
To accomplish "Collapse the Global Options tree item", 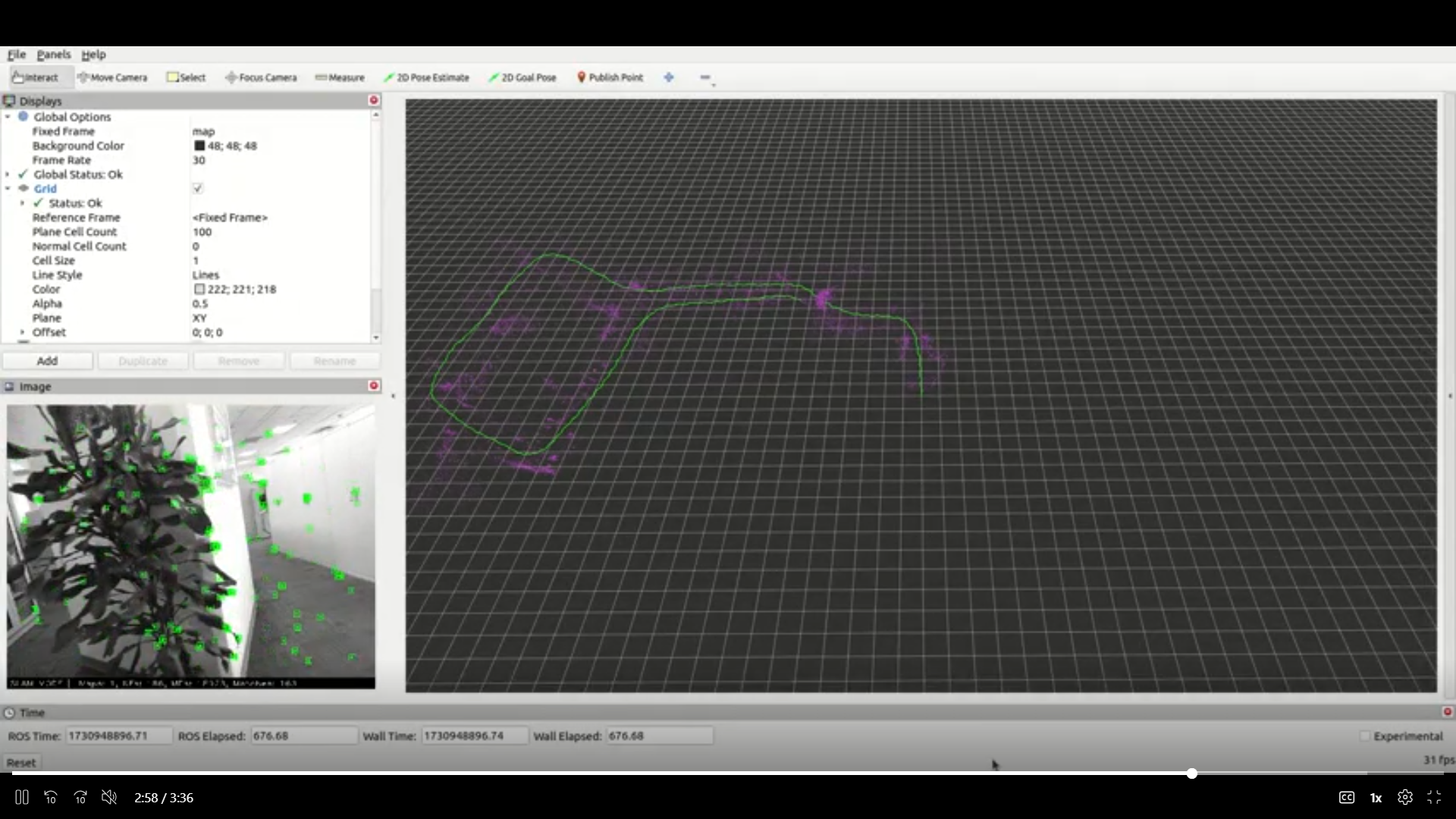I will point(8,117).
